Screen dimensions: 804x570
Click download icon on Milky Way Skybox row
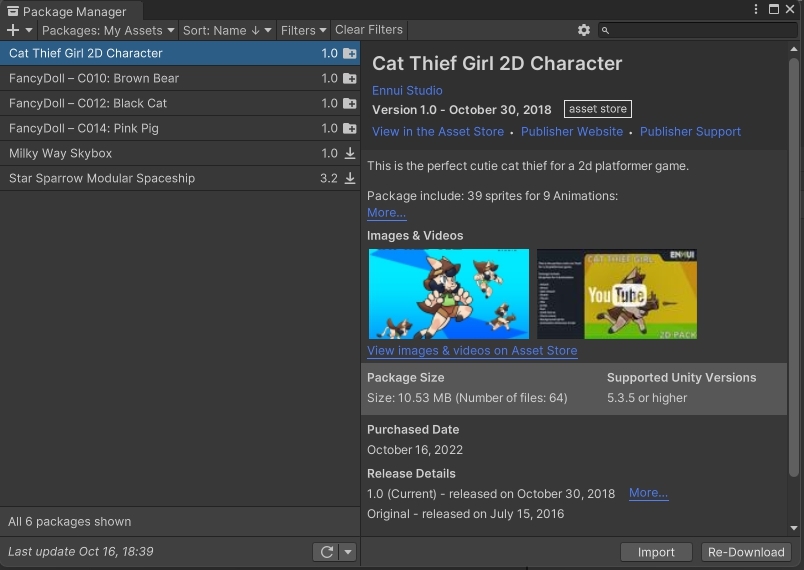350,153
